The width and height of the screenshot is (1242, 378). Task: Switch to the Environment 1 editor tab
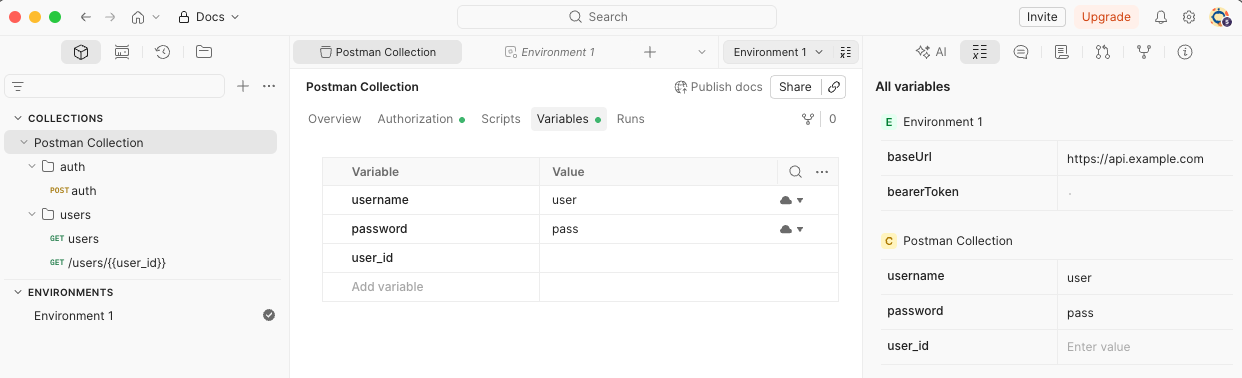coord(550,52)
